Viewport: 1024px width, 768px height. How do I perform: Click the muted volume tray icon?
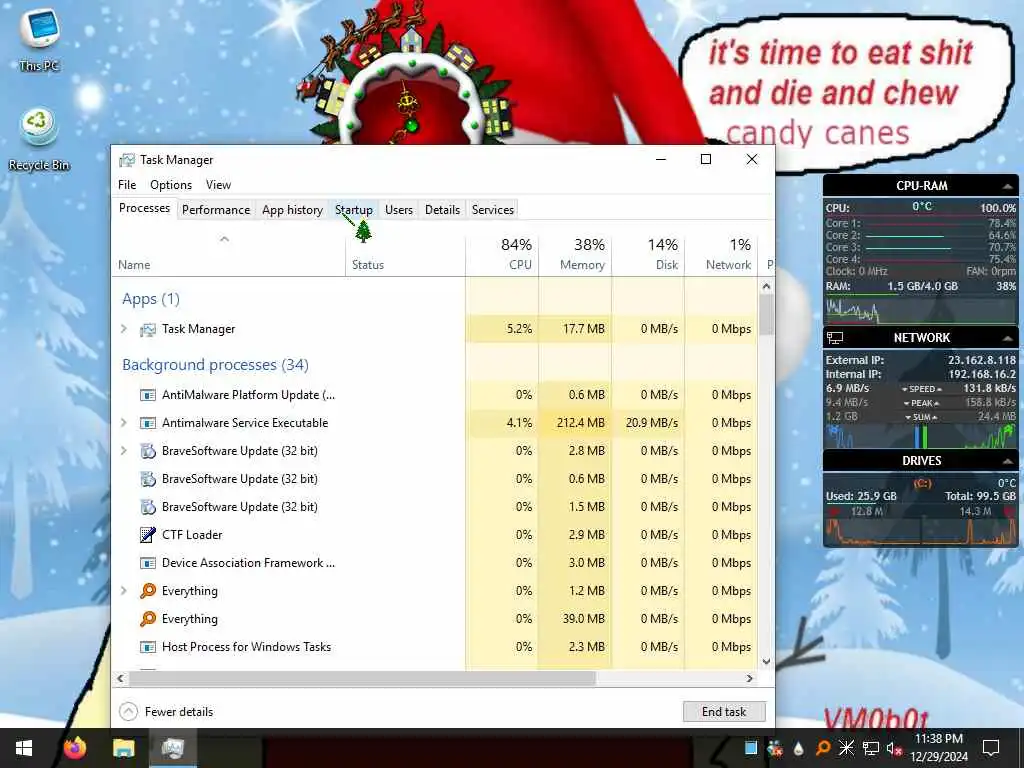895,749
